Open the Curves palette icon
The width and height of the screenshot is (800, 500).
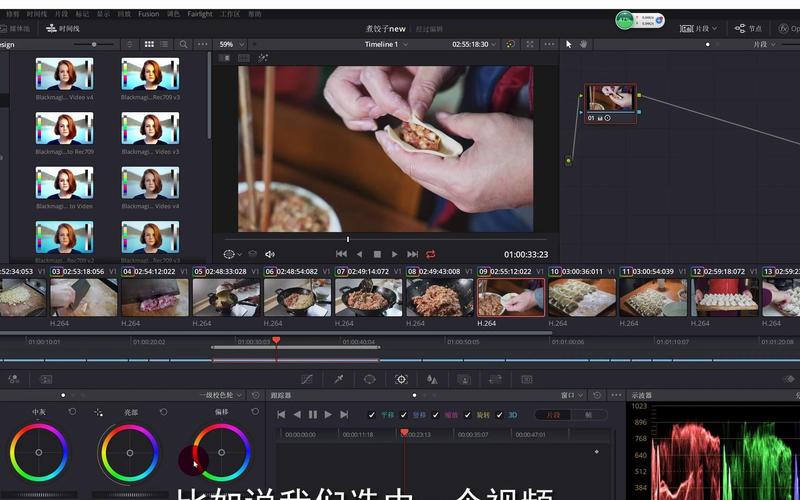pos(307,379)
